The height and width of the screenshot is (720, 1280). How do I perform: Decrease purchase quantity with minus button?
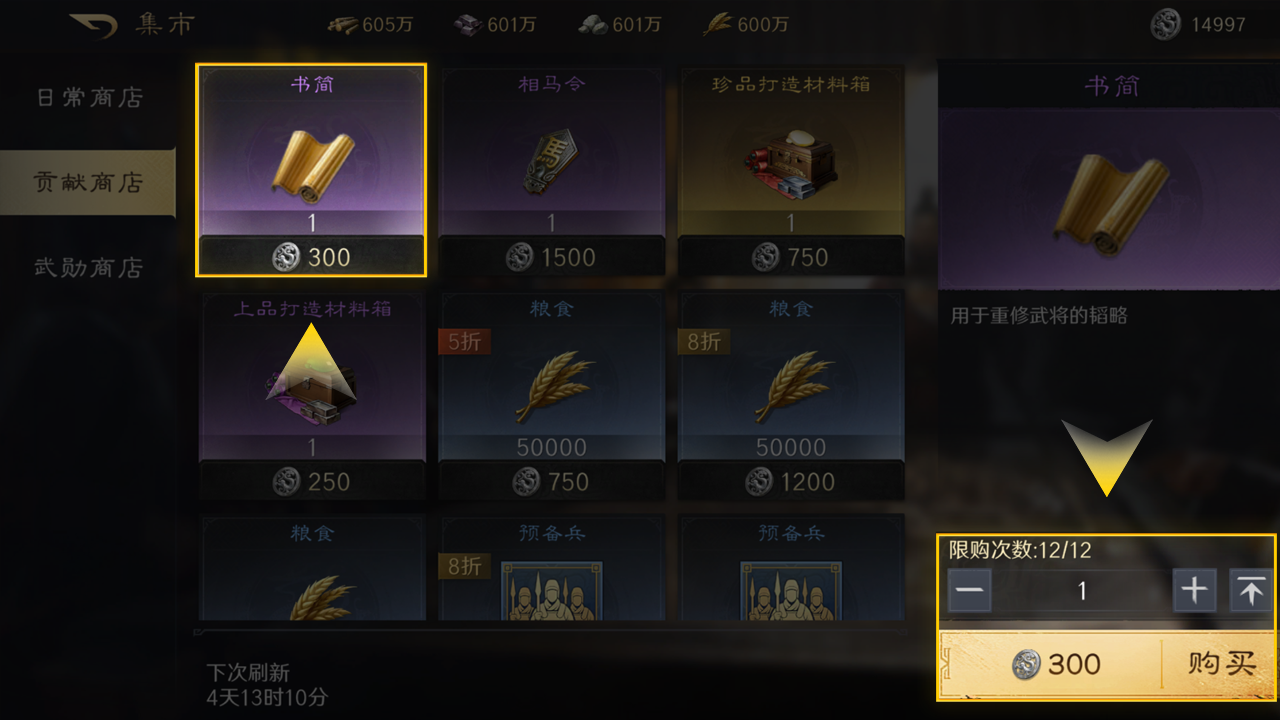969,591
